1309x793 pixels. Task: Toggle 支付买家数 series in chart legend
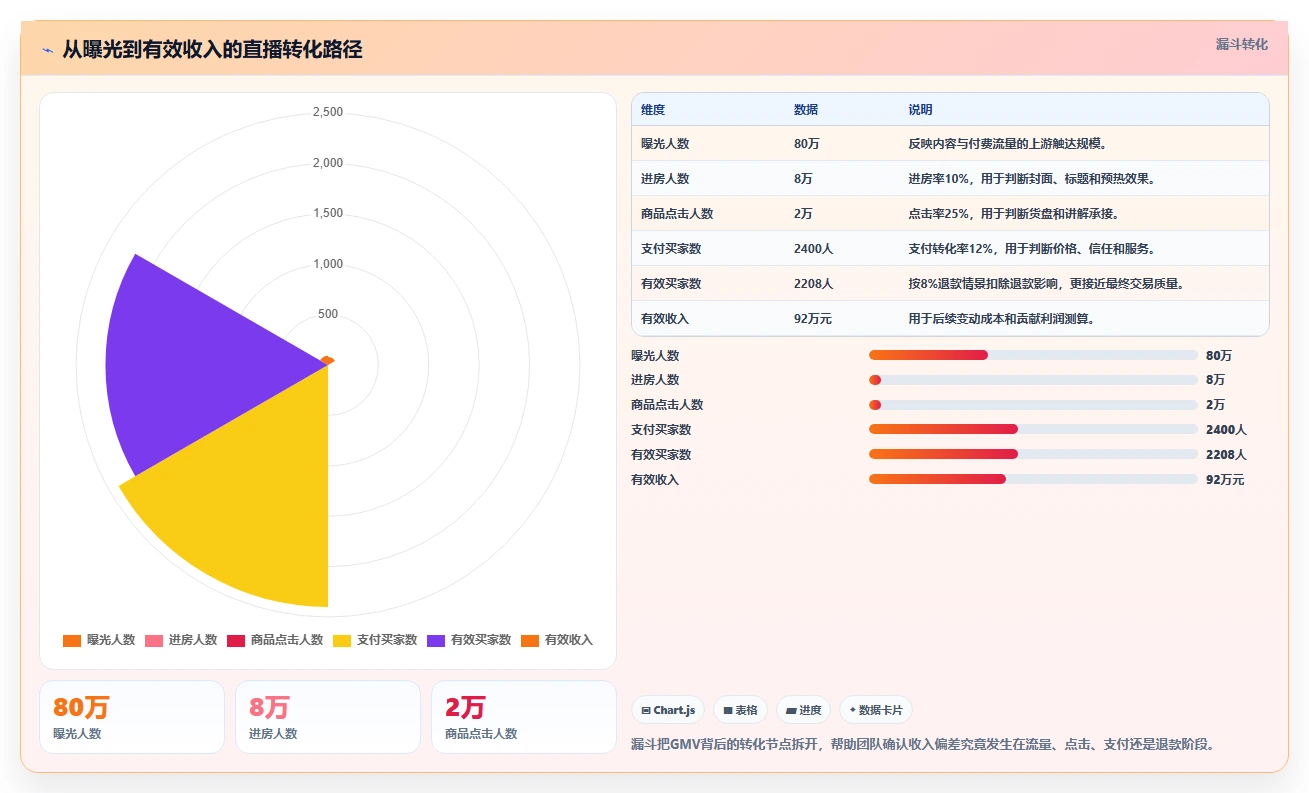point(375,640)
